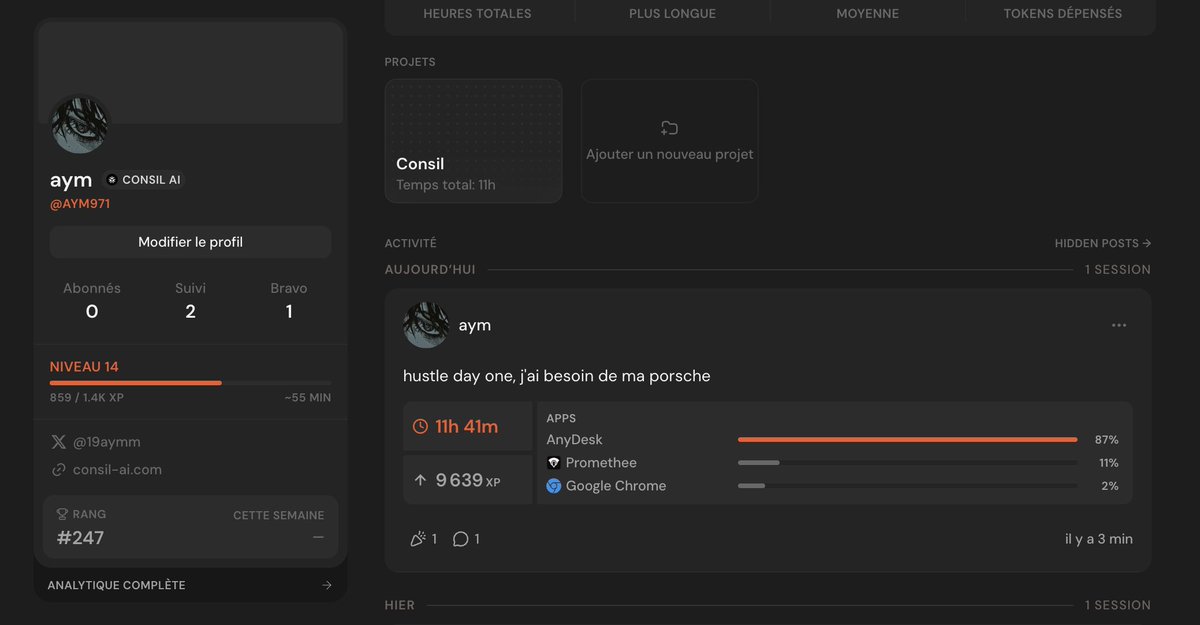Click the Abonnés count

pos(92,312)
